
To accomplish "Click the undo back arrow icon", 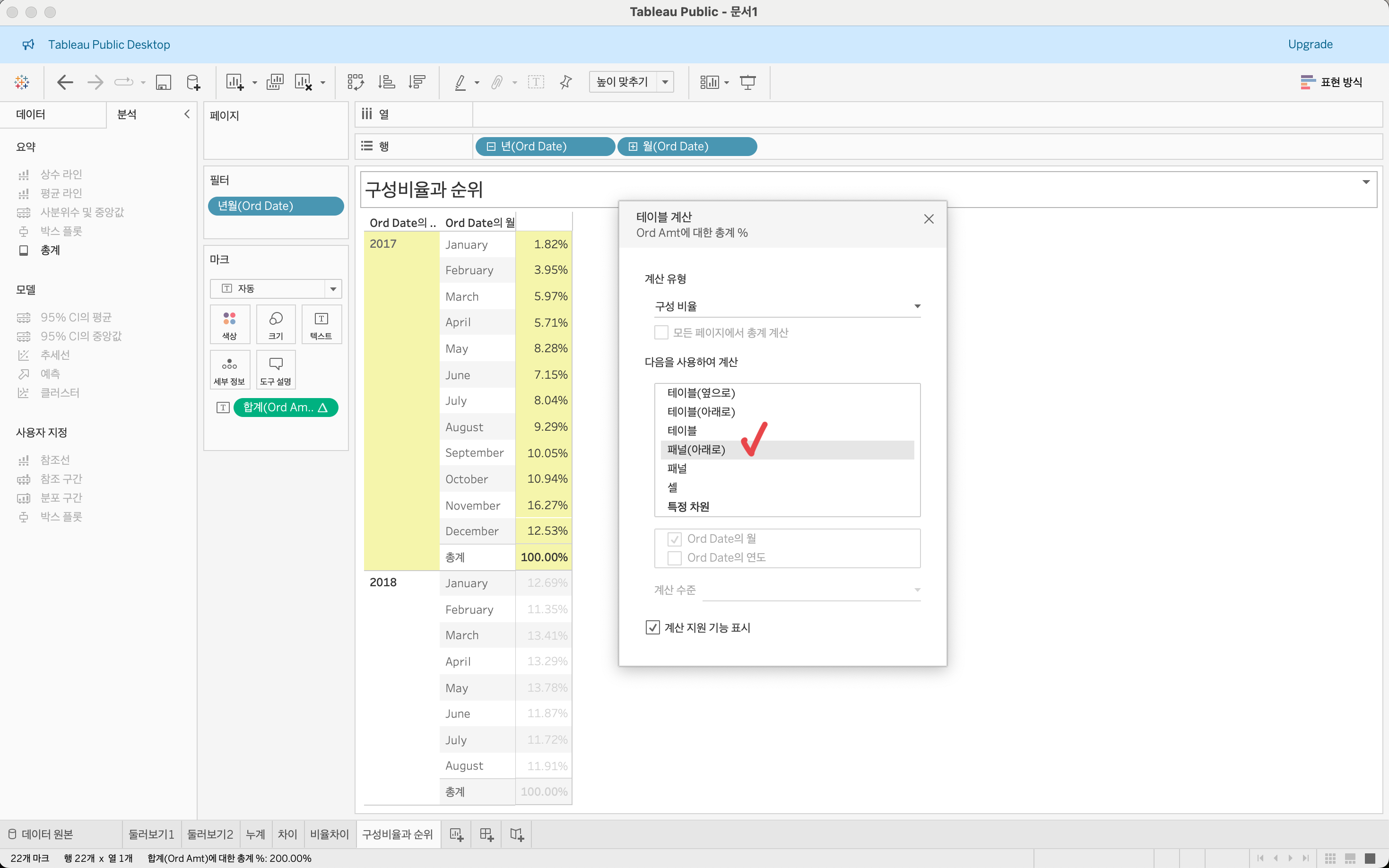I will tap(65, 82).
